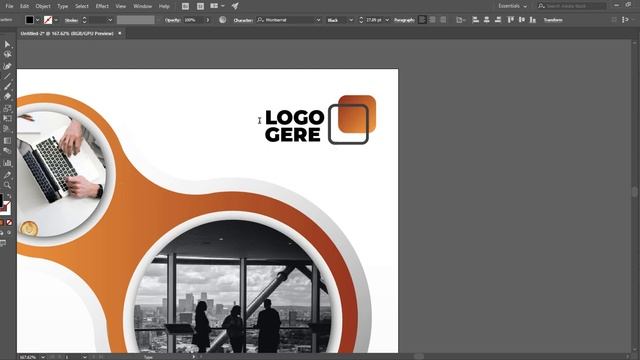The image size is (640, 360).
Task: Switch to the Untitled-2 document tab
Action: (67, 33)
